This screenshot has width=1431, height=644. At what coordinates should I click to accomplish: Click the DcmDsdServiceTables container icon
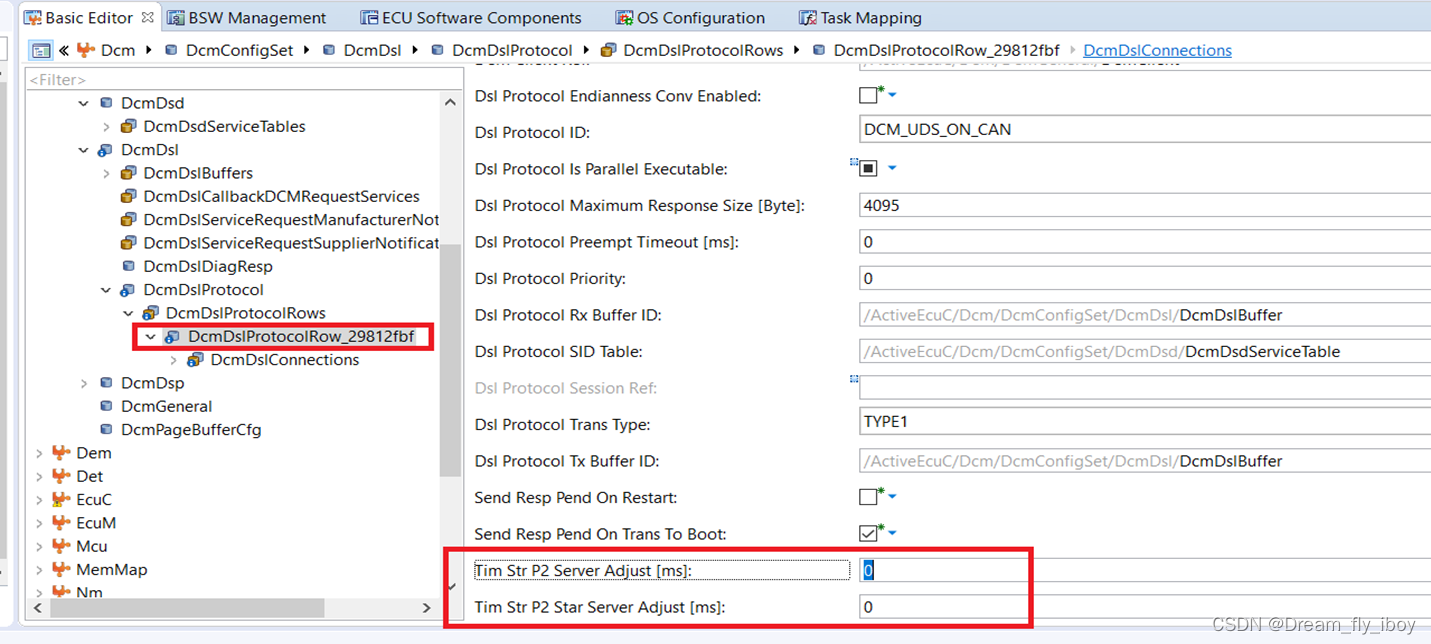pos(128,126)
